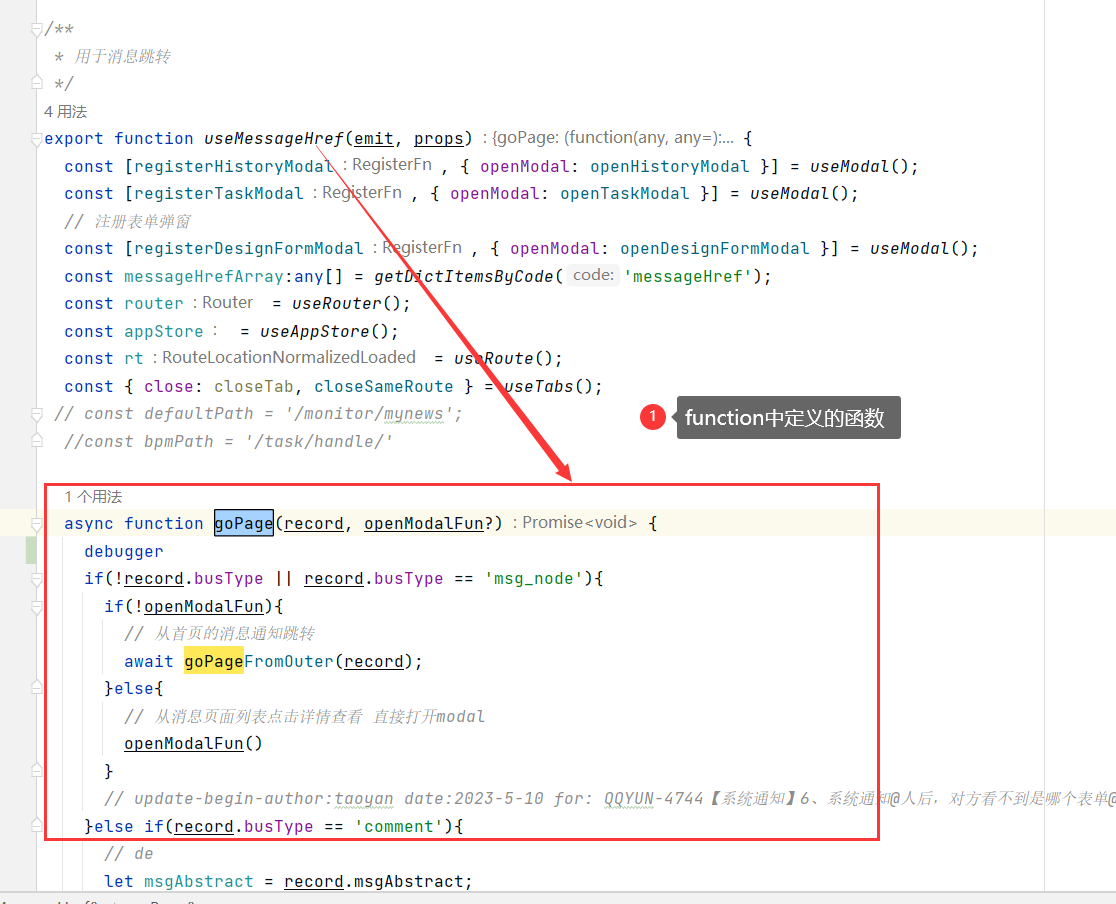
Task: Collapse the doc comment fold marker at /**
Action: pyautogui.click(x=37, y=29)
